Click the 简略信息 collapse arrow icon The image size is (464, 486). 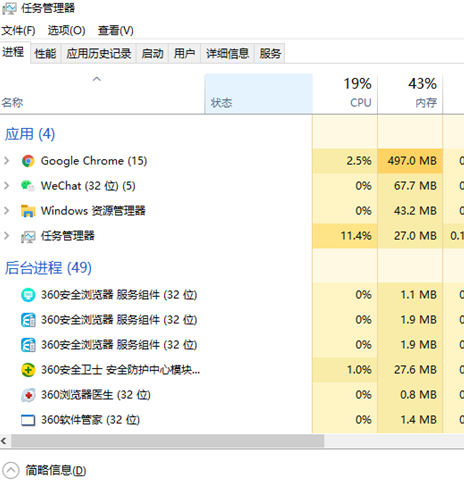pyautogui.click(x=11, y=471)
